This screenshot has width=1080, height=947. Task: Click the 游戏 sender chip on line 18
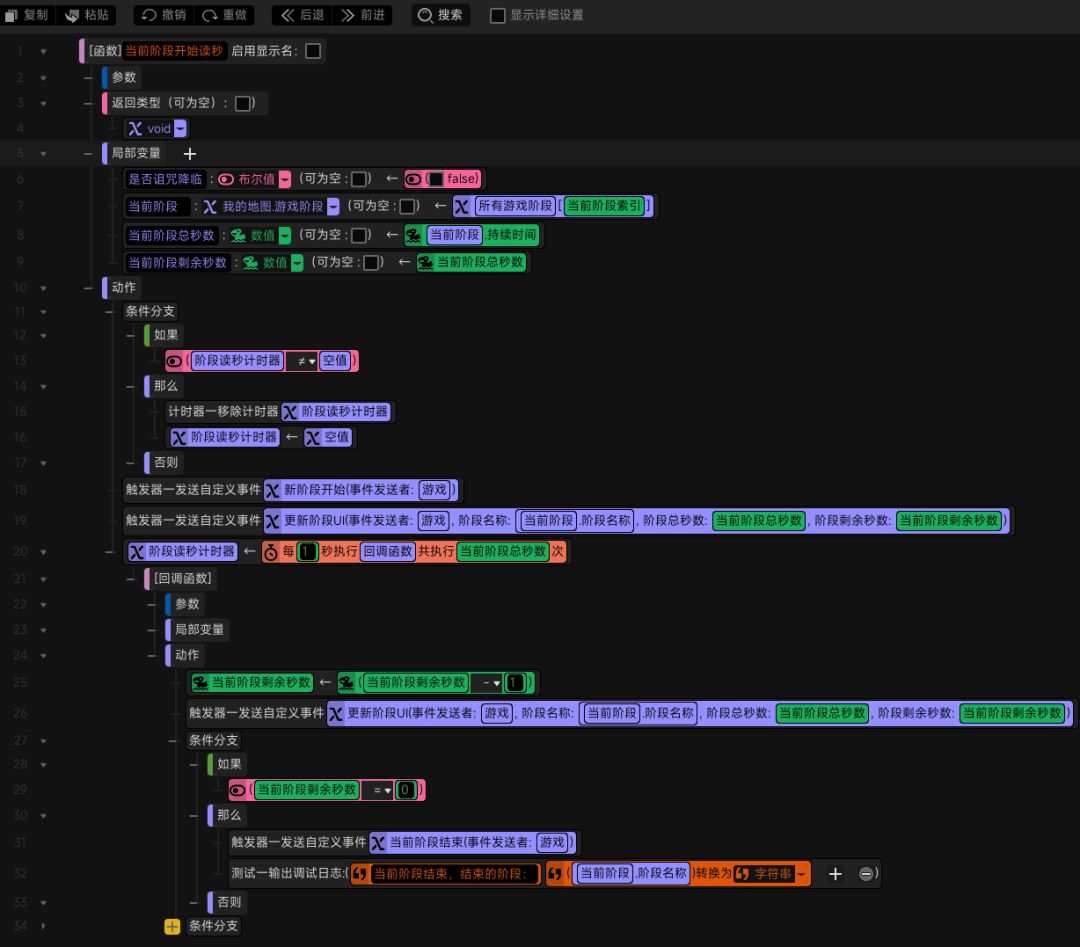[434, 490]
